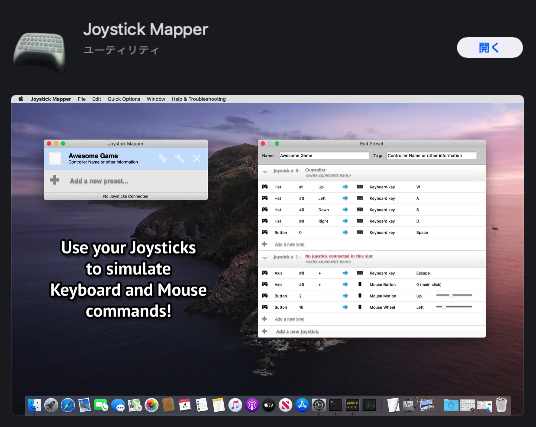Click the plus icon beside Add a new preset
Image resolution: width=536 pixels, height=427 pixels.
click(54, 180)
